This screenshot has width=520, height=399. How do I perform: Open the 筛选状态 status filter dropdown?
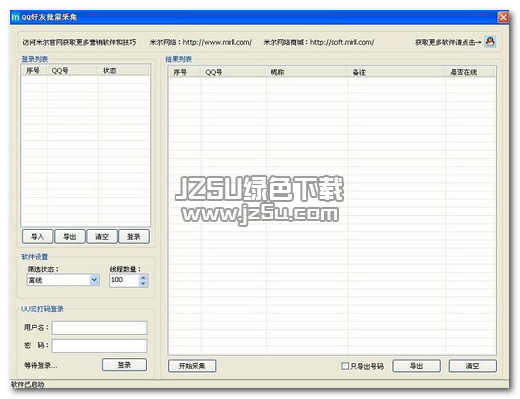[x=94, y=280]
